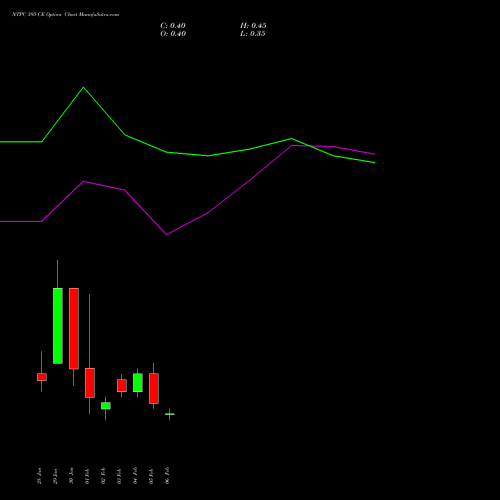Click the '02 Feb' date label
This screenshot has width=500, height=500.
[x=103, y=476]
